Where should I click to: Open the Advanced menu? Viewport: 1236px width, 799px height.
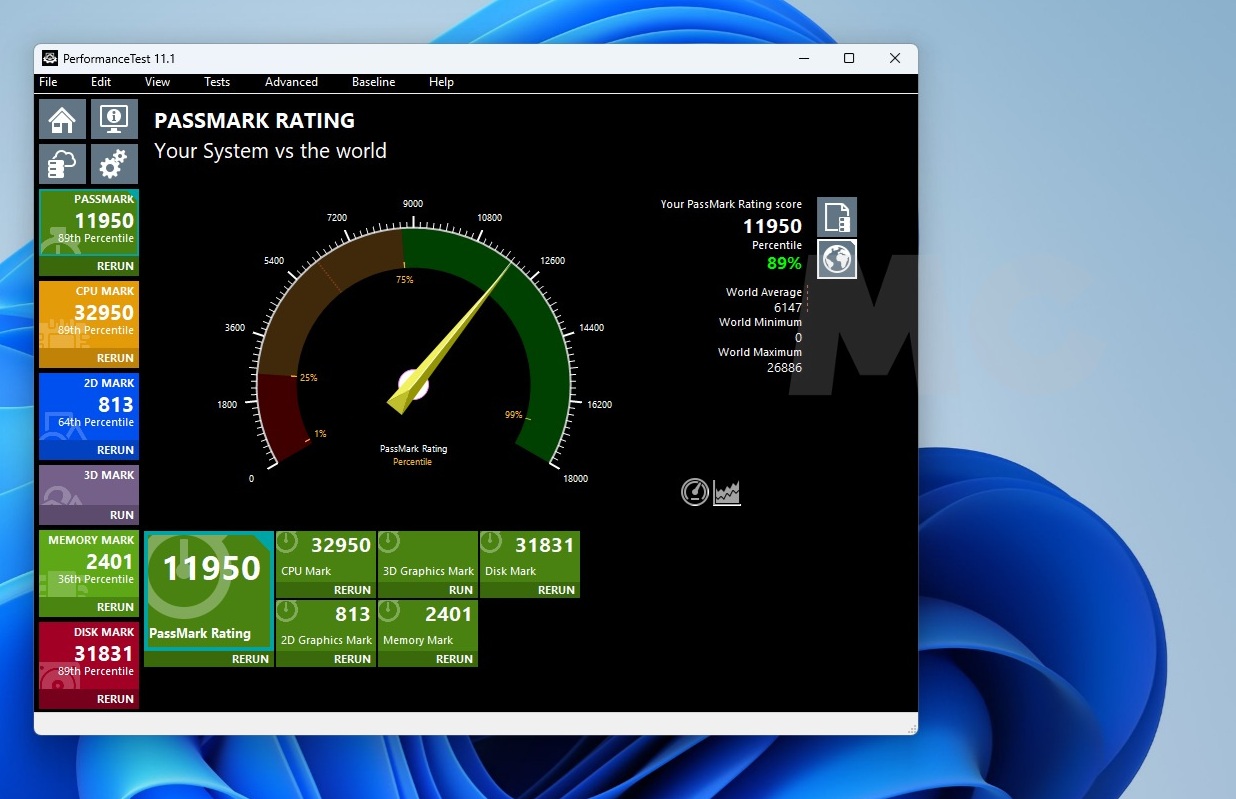coord(291,82)
